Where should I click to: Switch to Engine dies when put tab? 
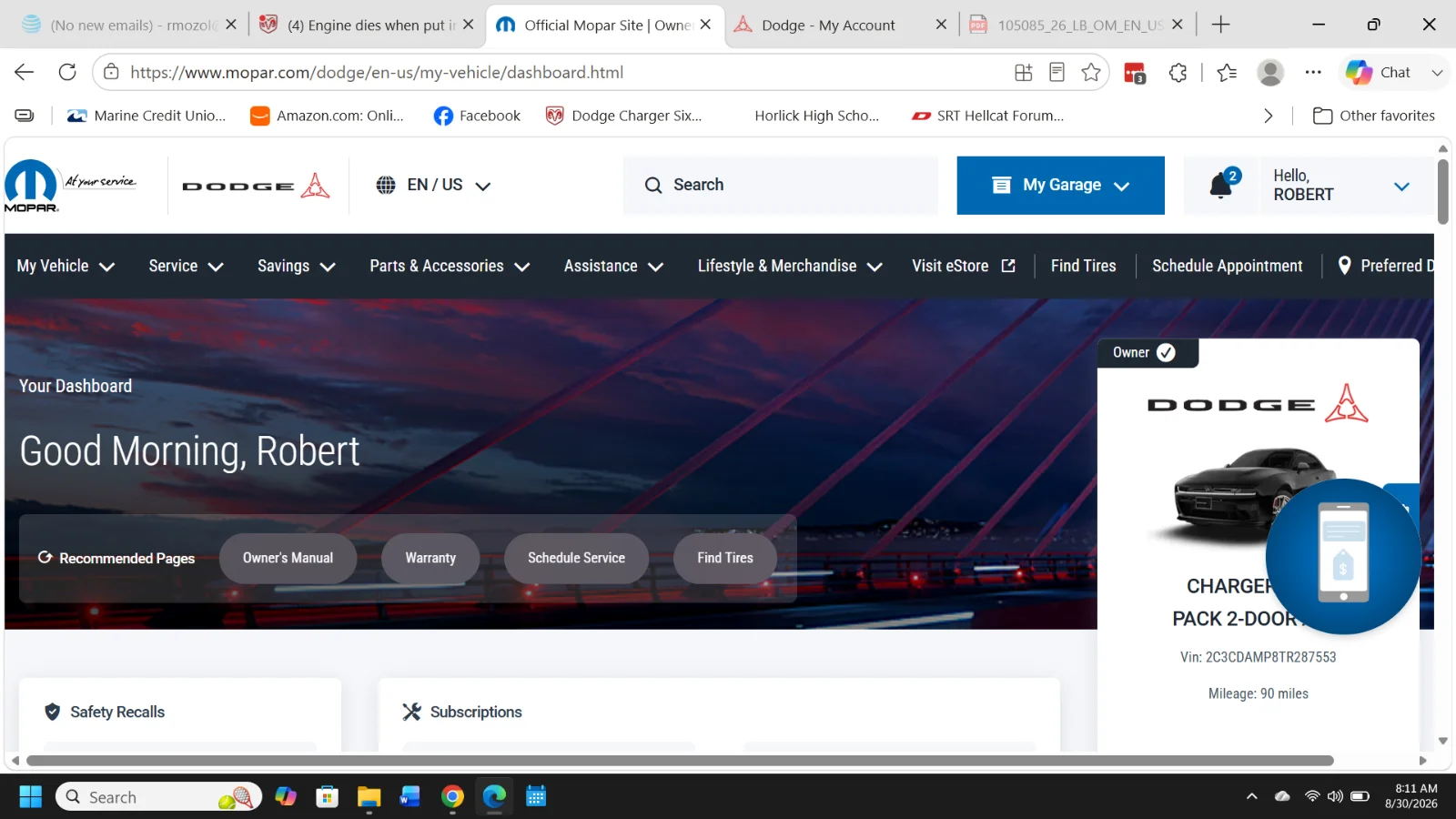point(364,25)
